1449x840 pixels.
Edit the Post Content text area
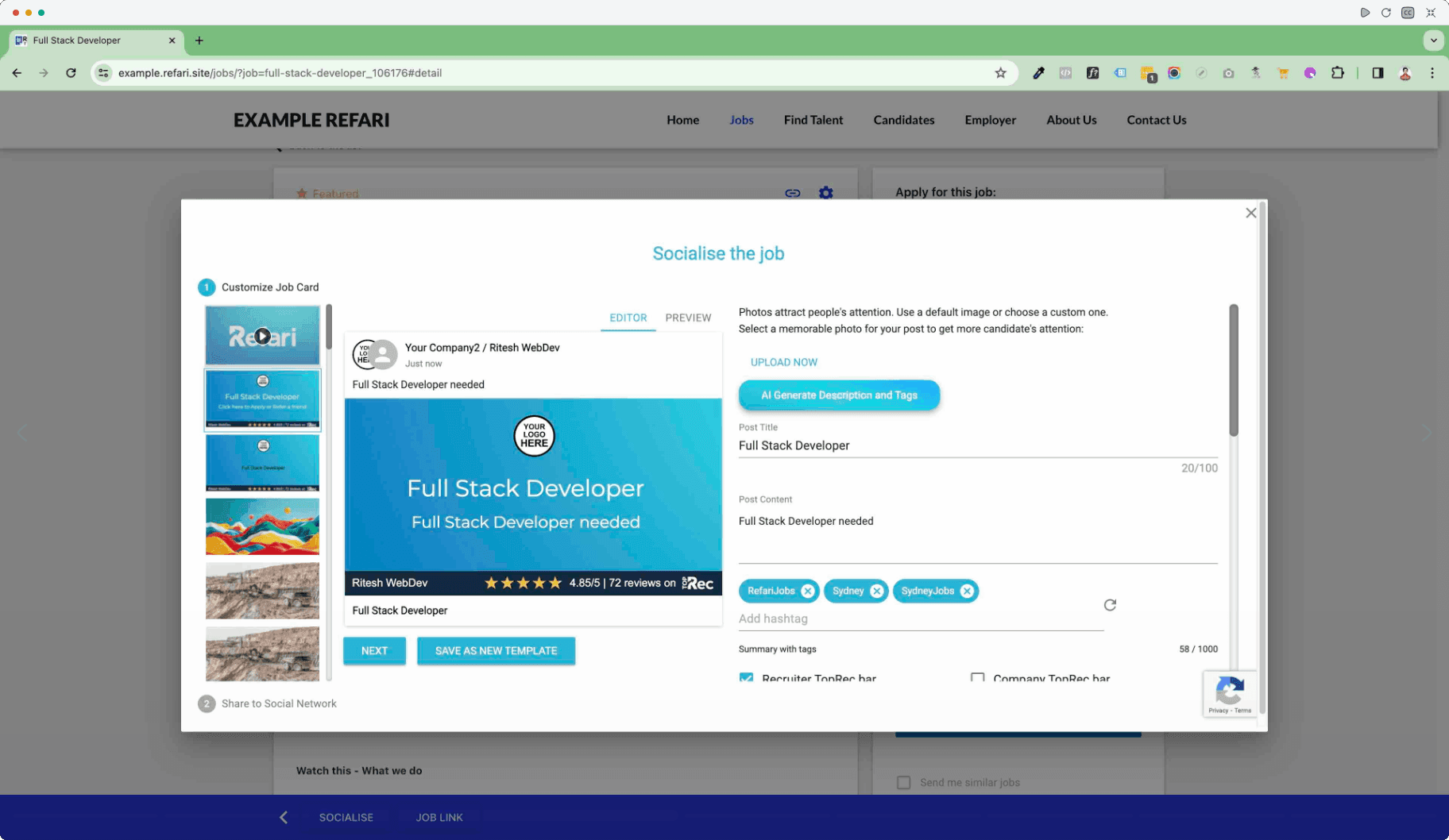pyautogui.click(x=978, y=536)
